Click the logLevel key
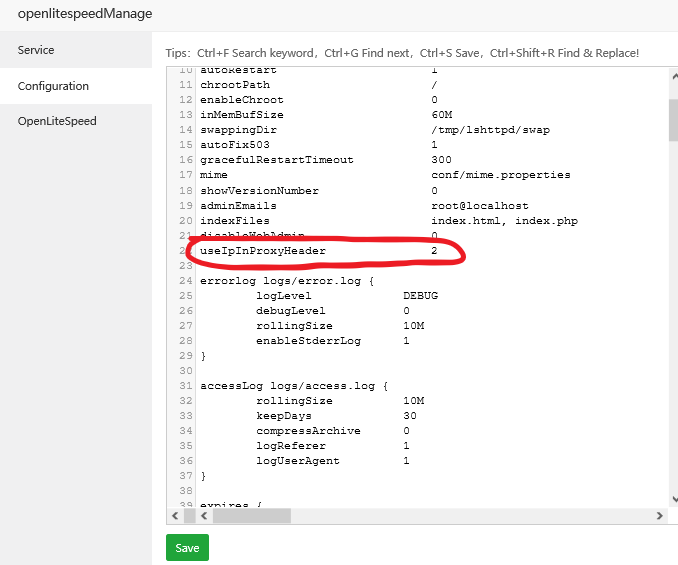 (284, 296)
